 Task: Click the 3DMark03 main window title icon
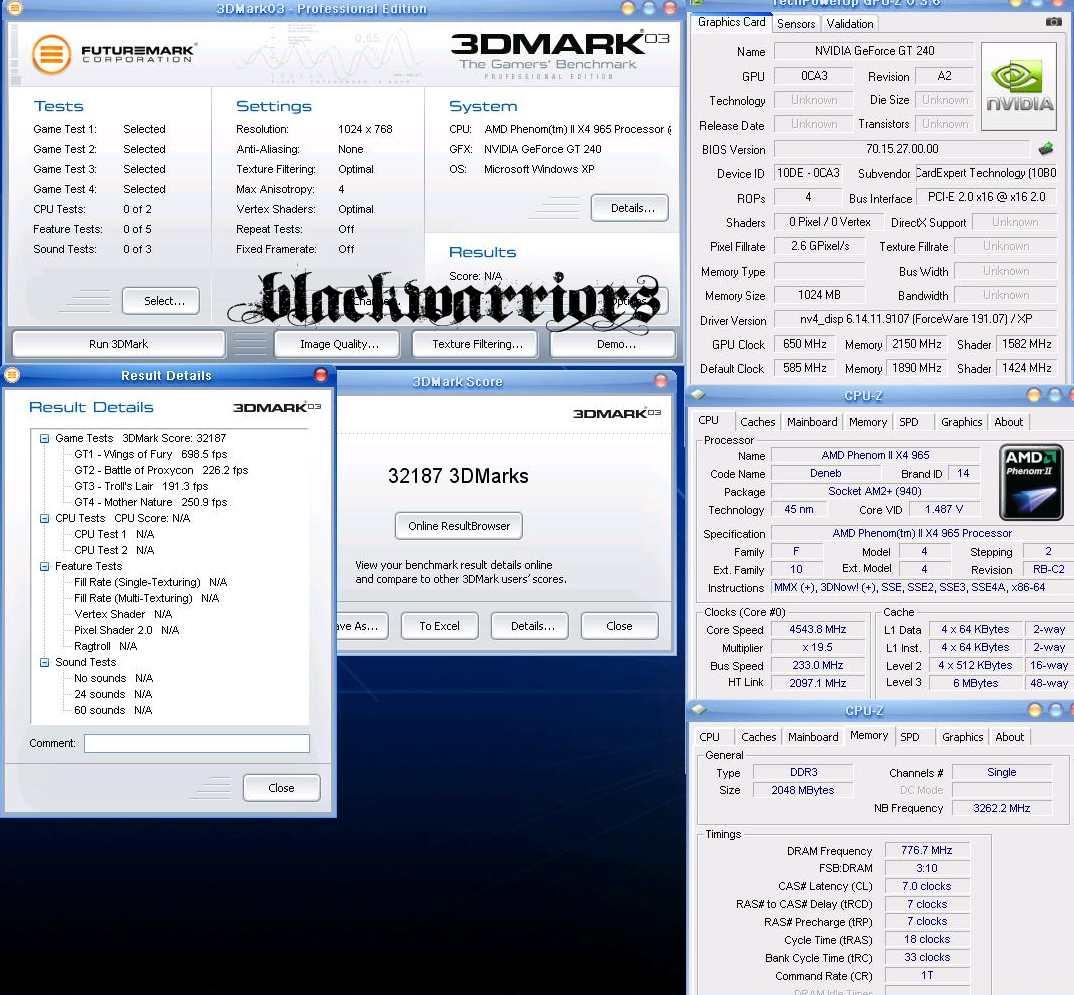click(x=14, y=9)
